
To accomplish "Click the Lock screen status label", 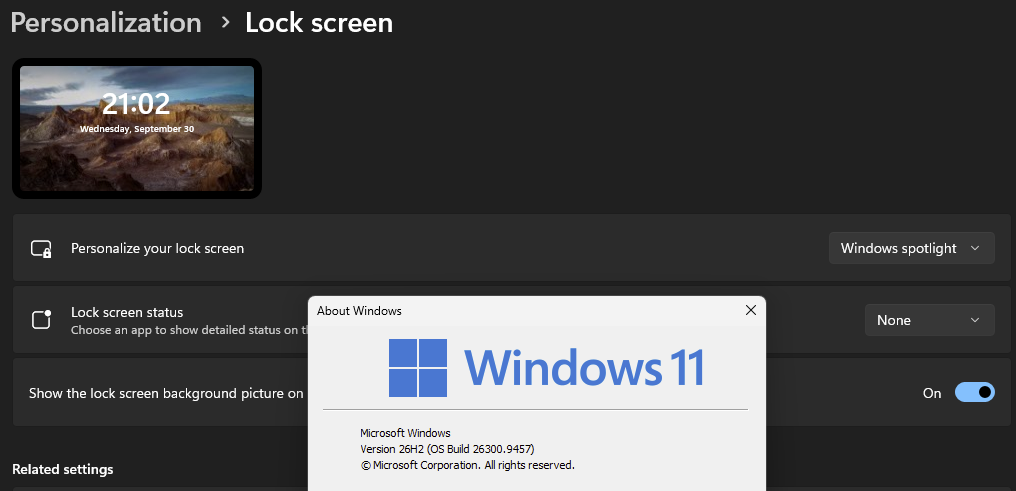I will (127, 312).
